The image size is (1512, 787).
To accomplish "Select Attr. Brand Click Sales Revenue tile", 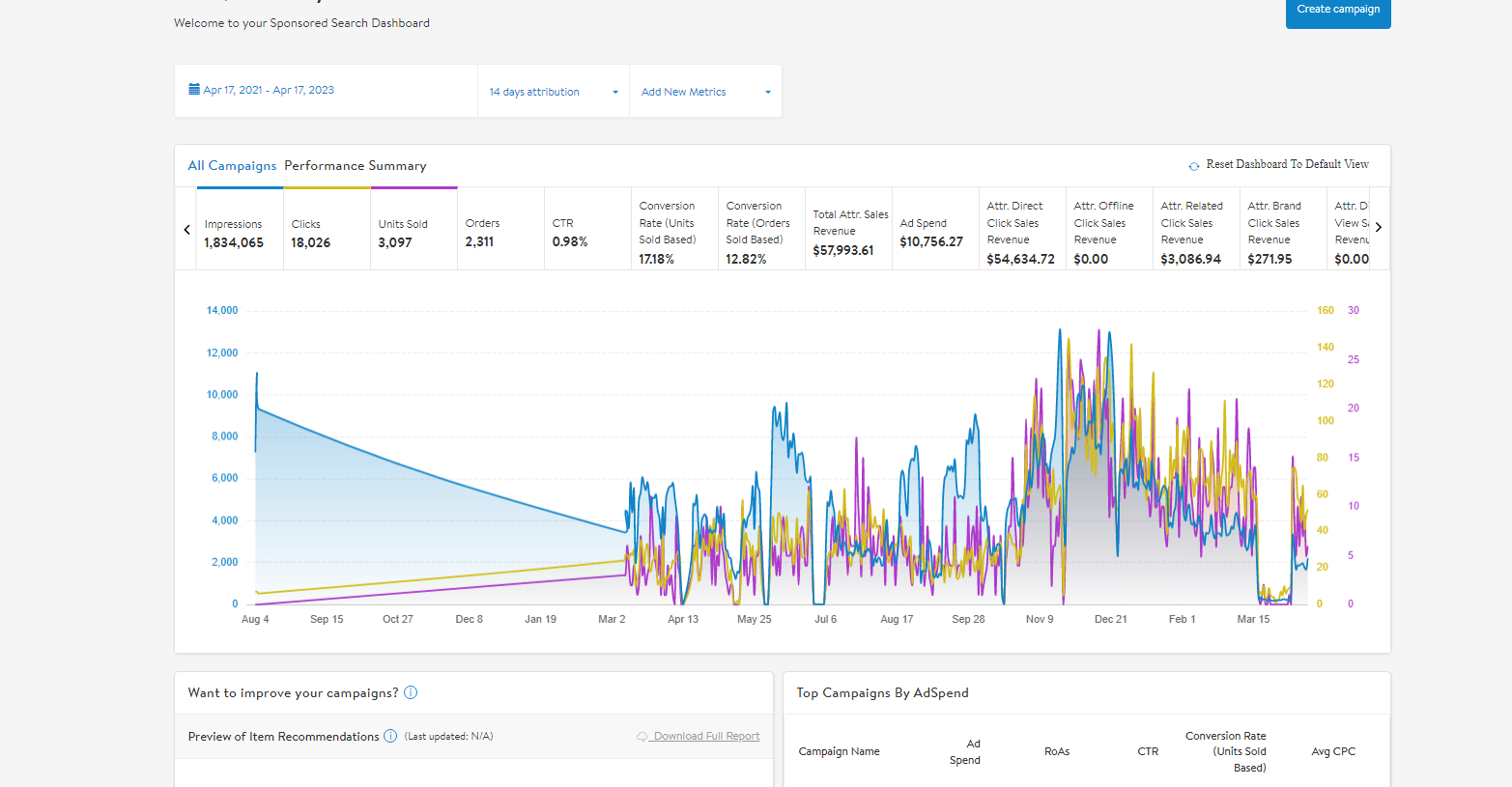I will pos(1283,229).
